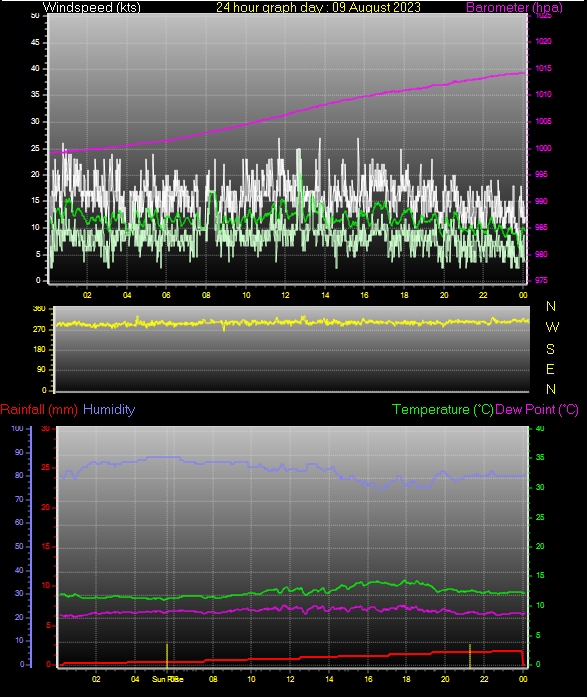Click the 16 hour tick under the lower graph
The image size is (587, 697).
[368, 679]
